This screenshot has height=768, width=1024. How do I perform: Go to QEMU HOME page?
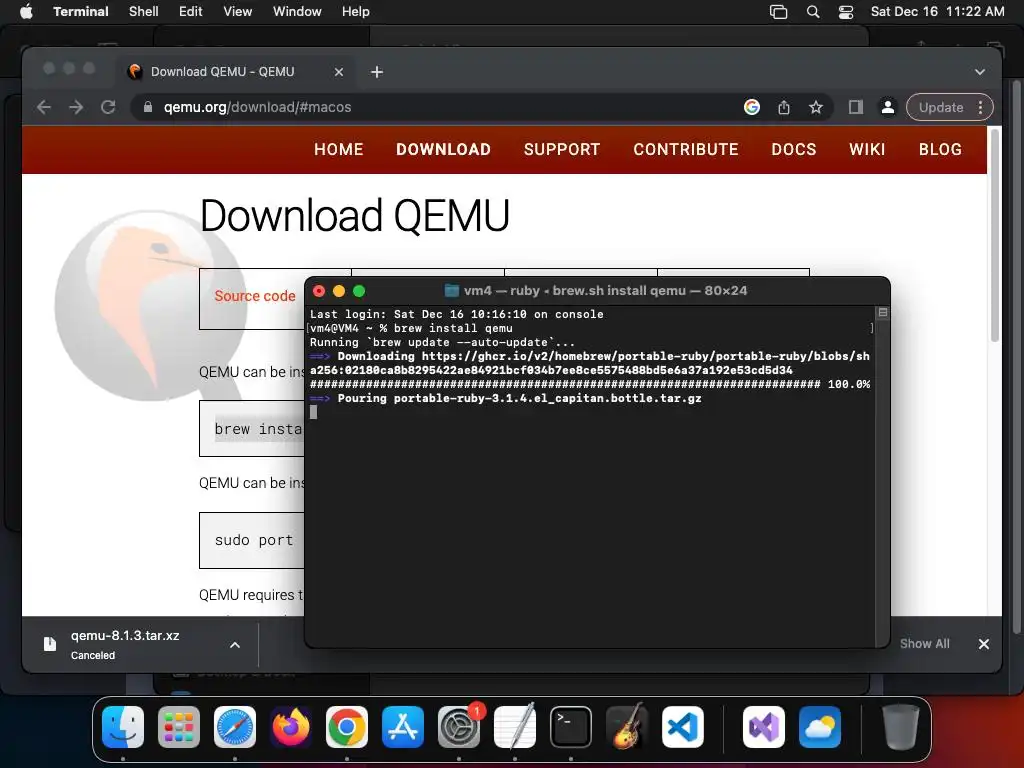[x=338, y=150]
